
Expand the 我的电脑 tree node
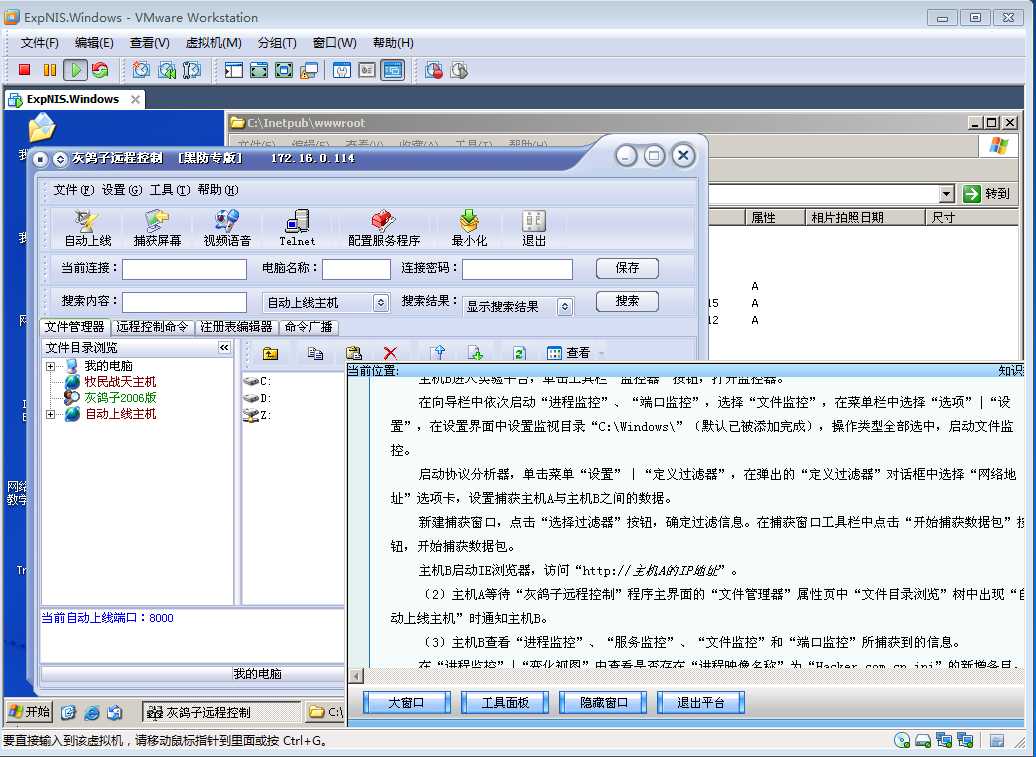coord(50,366)
